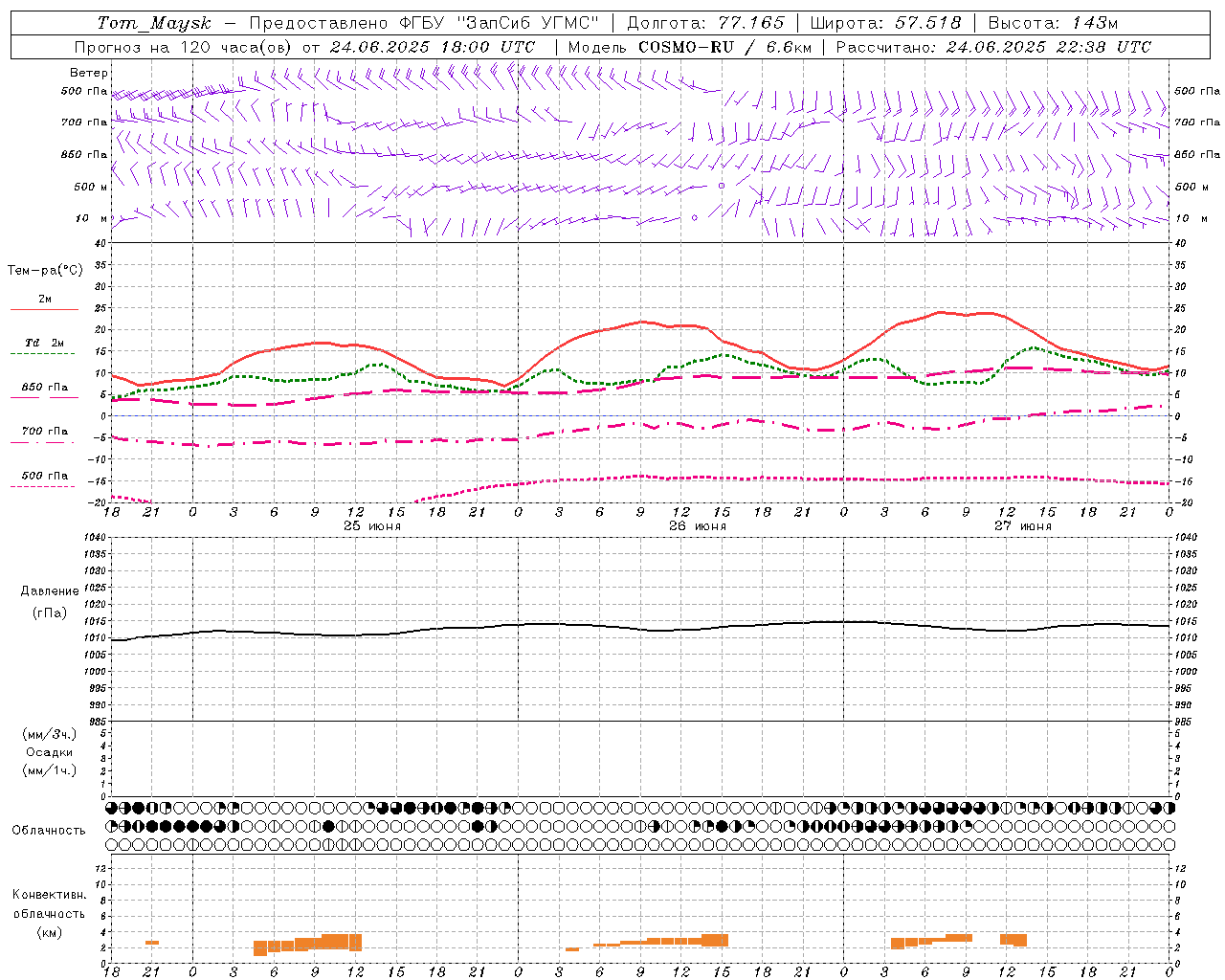
Task: Click the "Td 2м" dew point legend entry
Action: pos(44,348)
